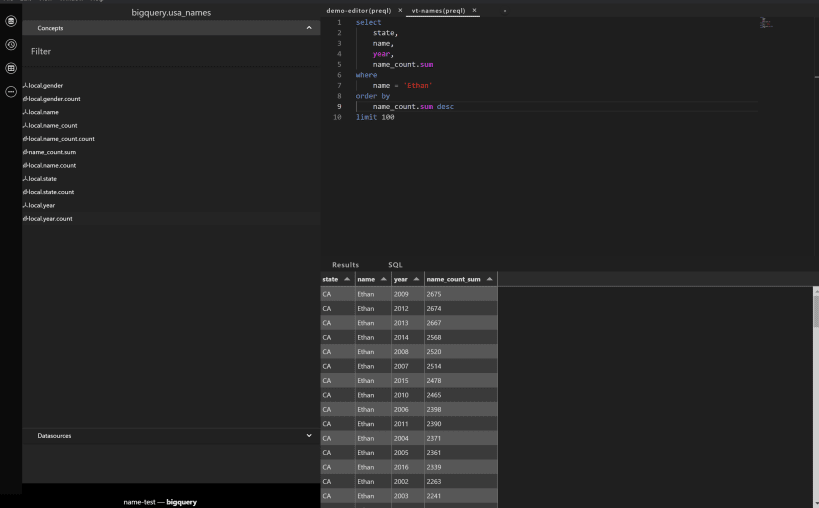Open the history clock icon in the sidebar
This screenshot has height=508, width=819.
point(11,45)
